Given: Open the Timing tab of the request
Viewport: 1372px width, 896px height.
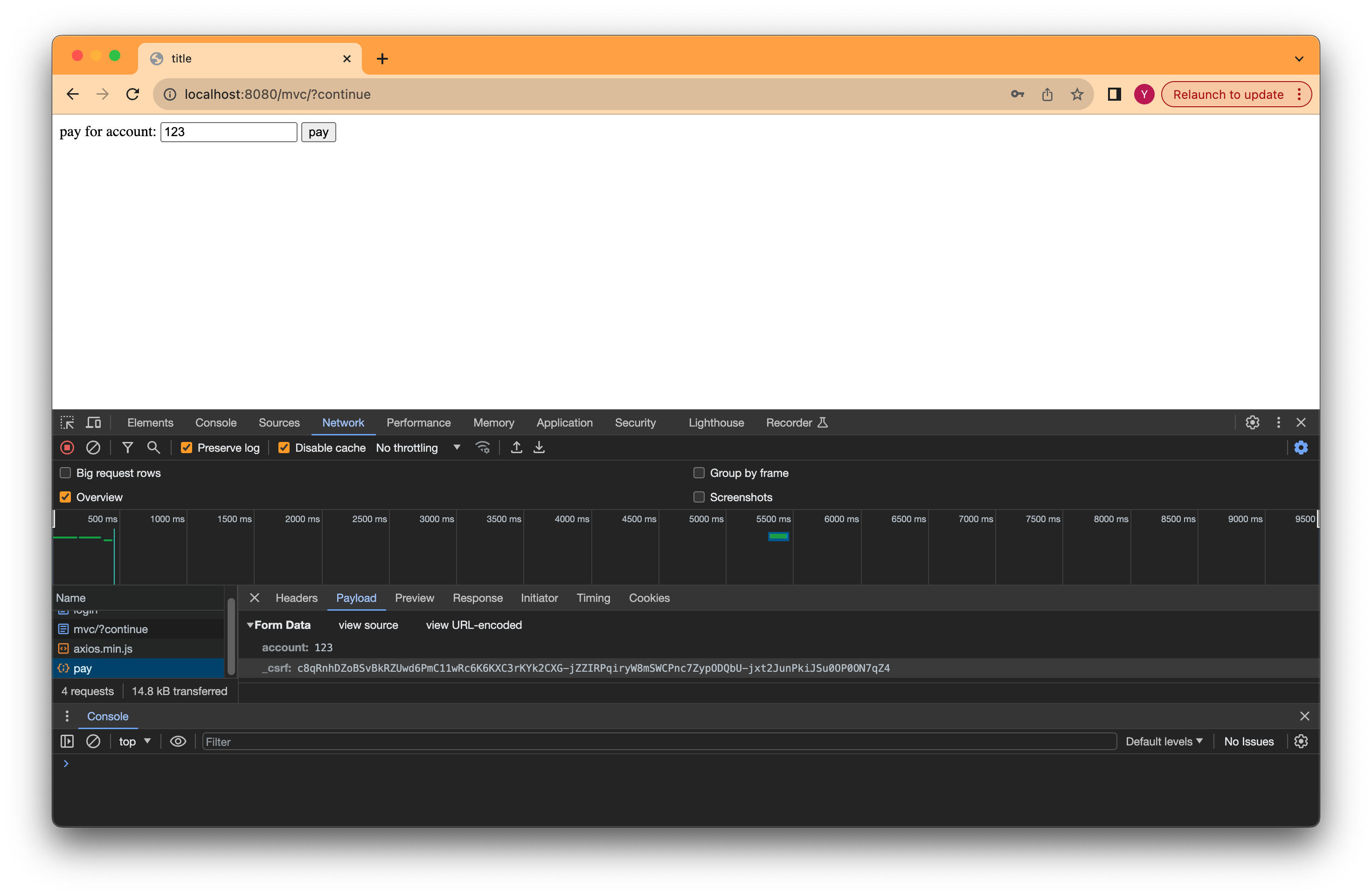Looking at the screenshot, I should [x=593, y=598].
